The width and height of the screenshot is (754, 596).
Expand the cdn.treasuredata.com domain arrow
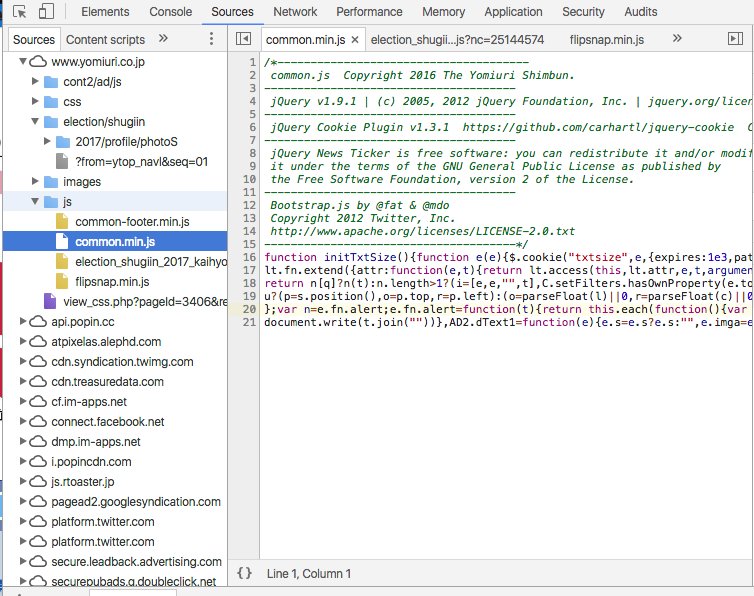23,381
